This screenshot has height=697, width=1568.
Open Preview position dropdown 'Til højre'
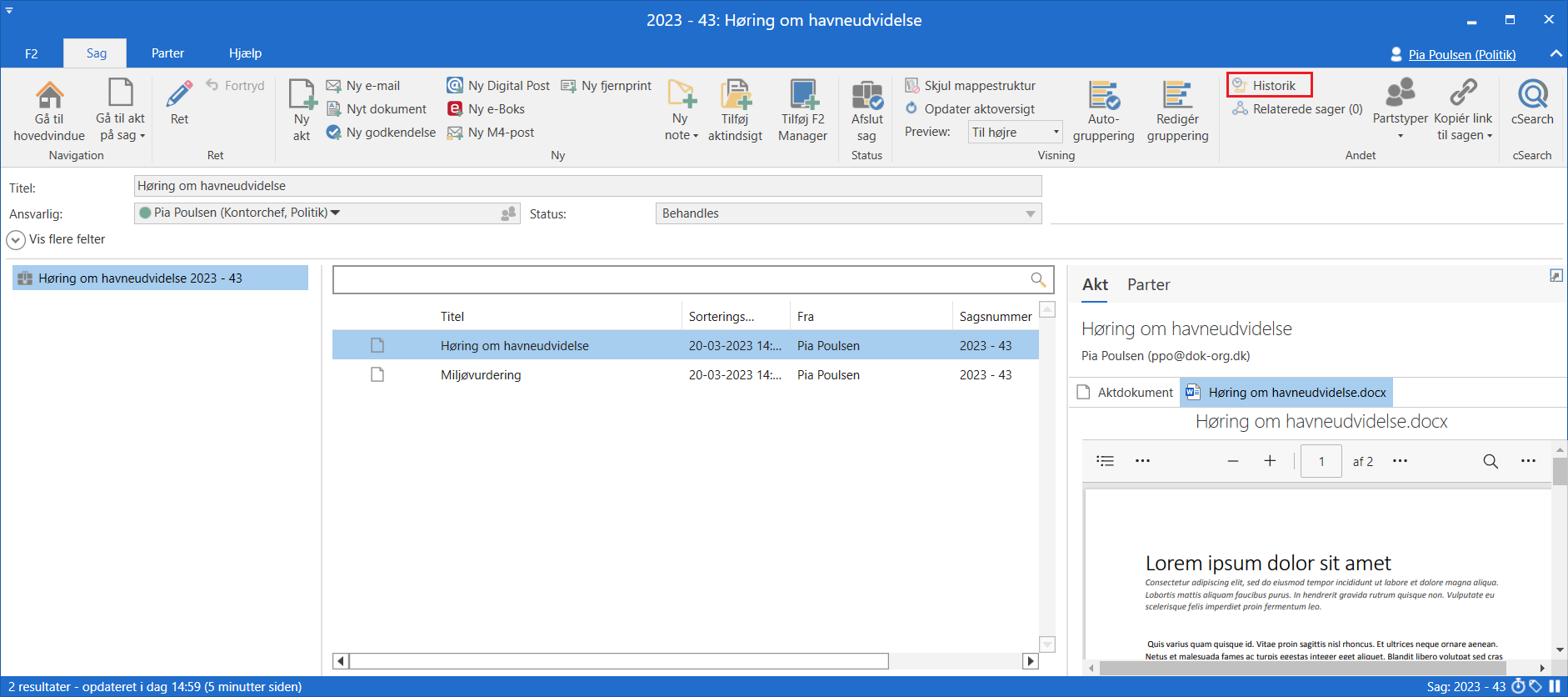click(1015, 132)
